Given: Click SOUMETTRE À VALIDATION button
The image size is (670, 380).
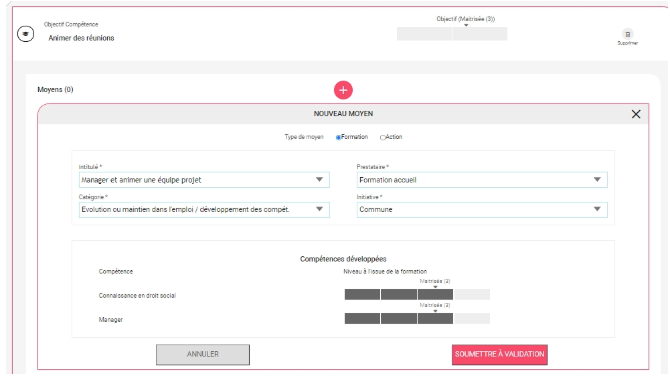Looking at the screenshot, I should (x=500, y=354).
